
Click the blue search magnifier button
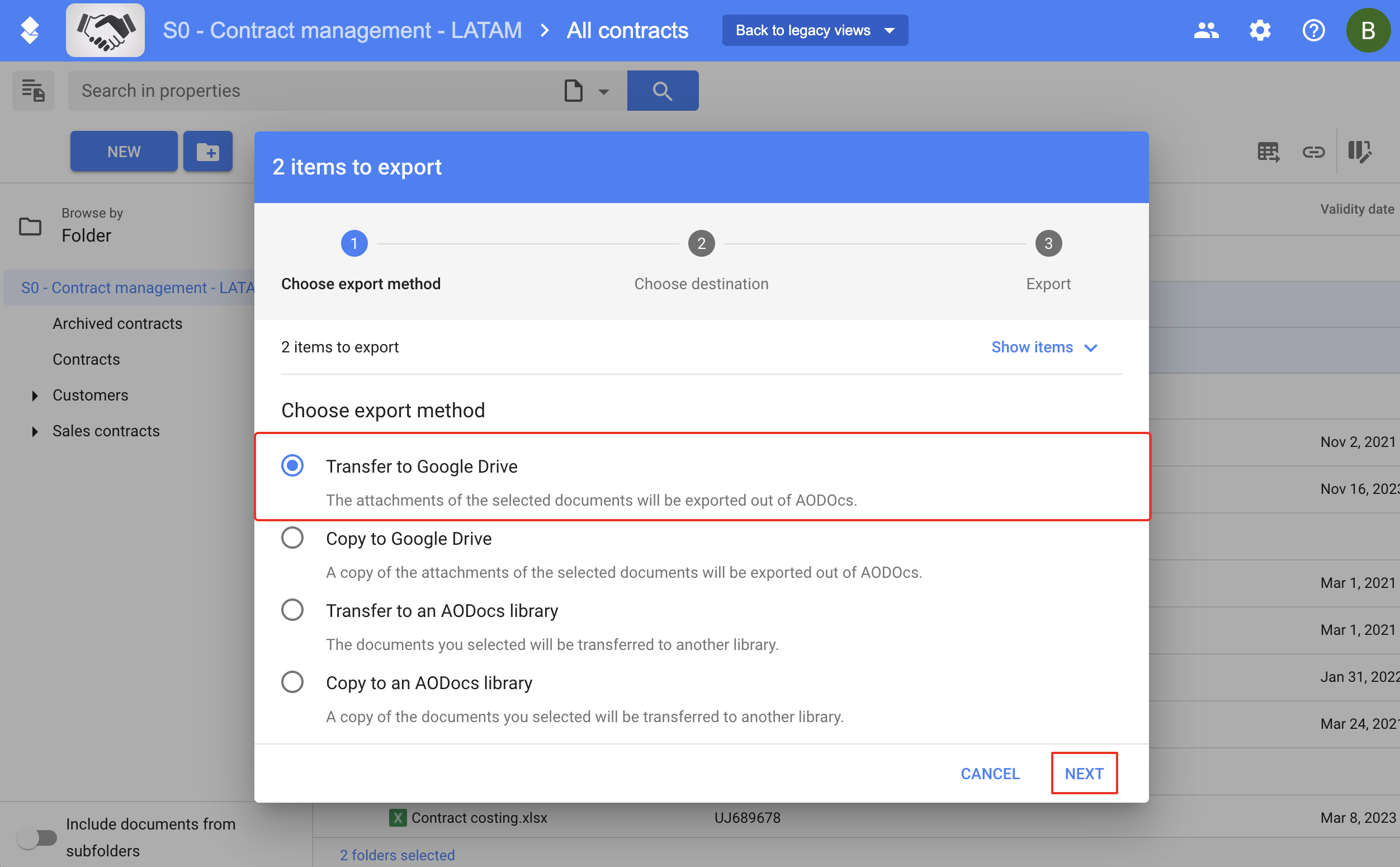click(x=663, y=91)
